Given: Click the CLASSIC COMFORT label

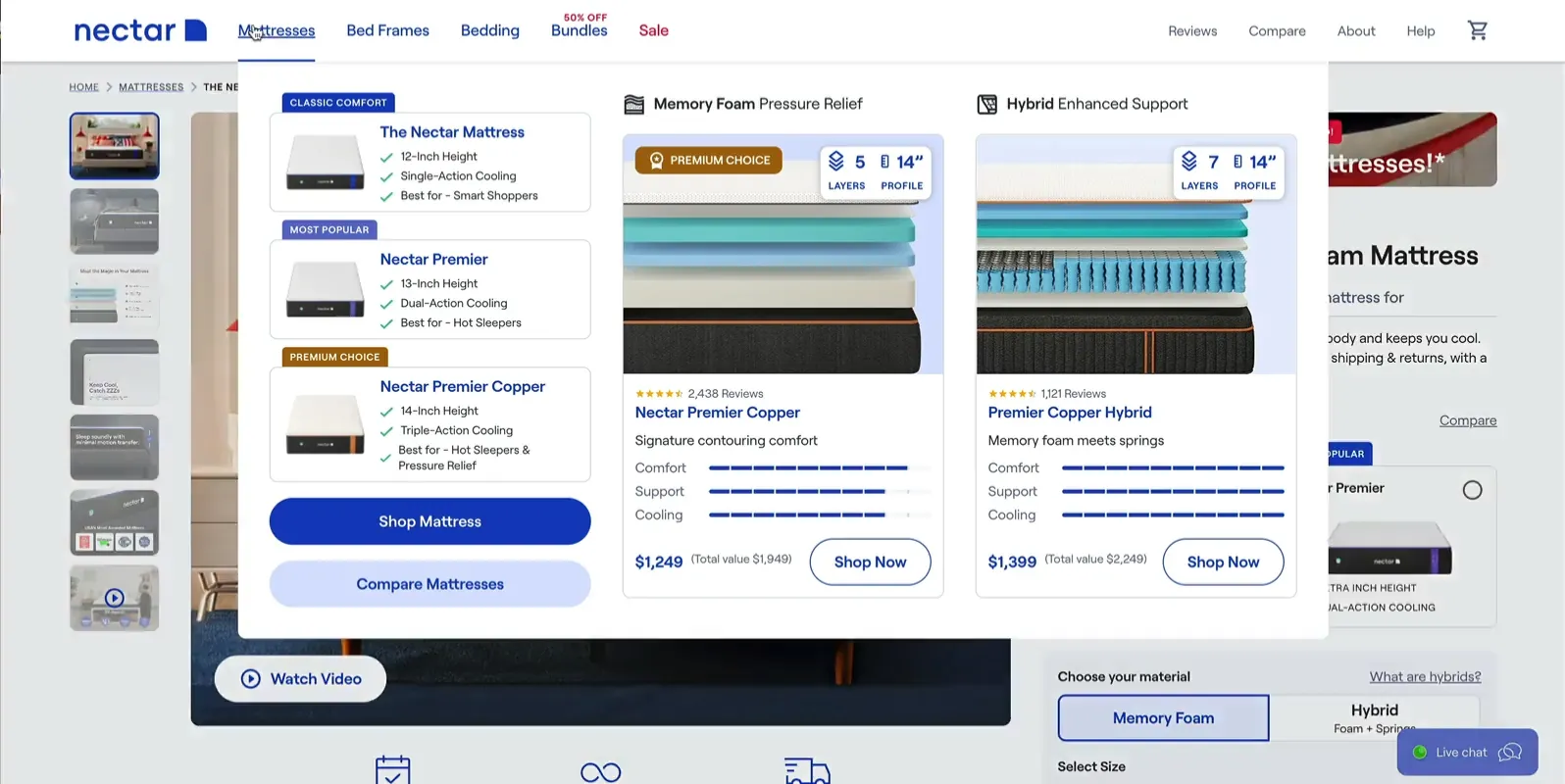Looking at the screenshot, I should (338, 103).
